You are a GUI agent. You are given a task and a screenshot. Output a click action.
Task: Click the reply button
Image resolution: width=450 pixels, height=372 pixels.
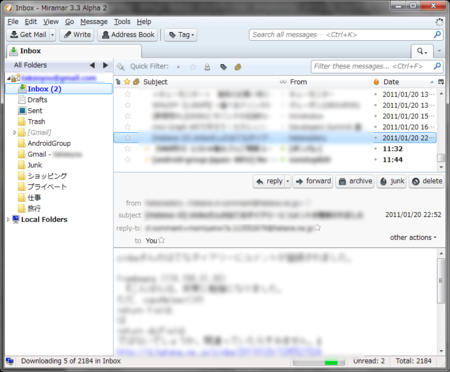[270, 181]
